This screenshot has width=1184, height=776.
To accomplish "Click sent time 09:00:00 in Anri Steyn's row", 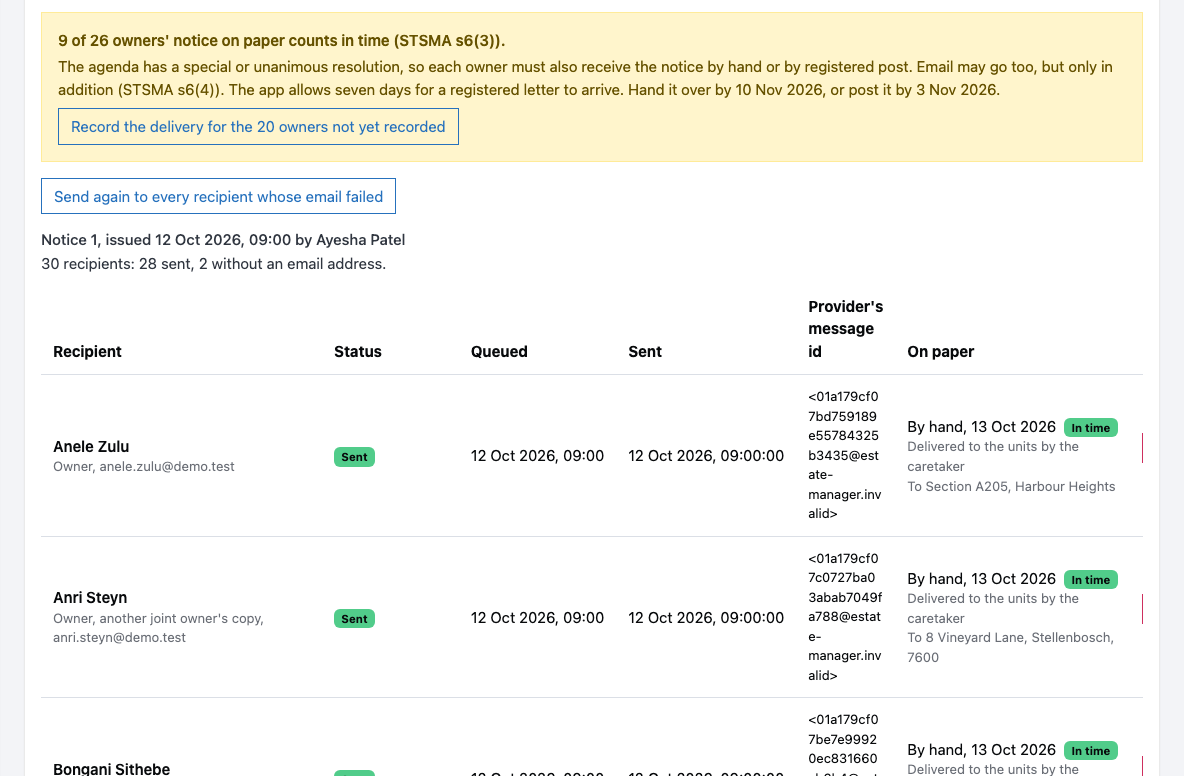I will click(x=706, y=618).
